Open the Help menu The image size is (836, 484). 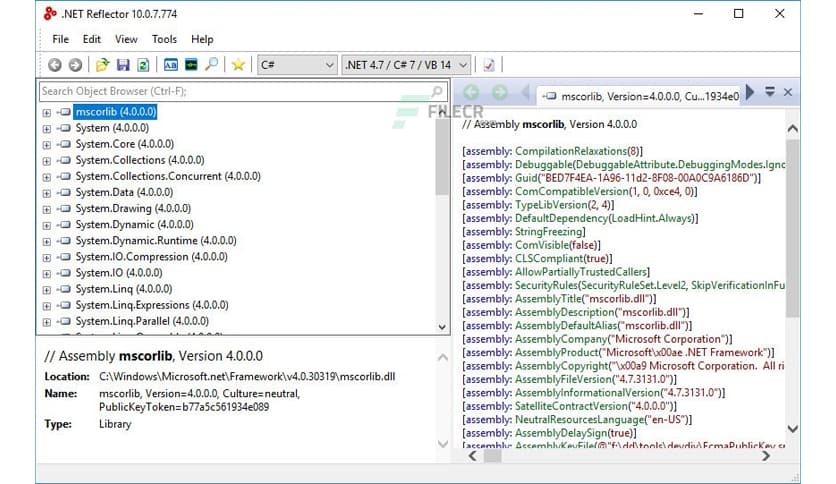[202, 39]
